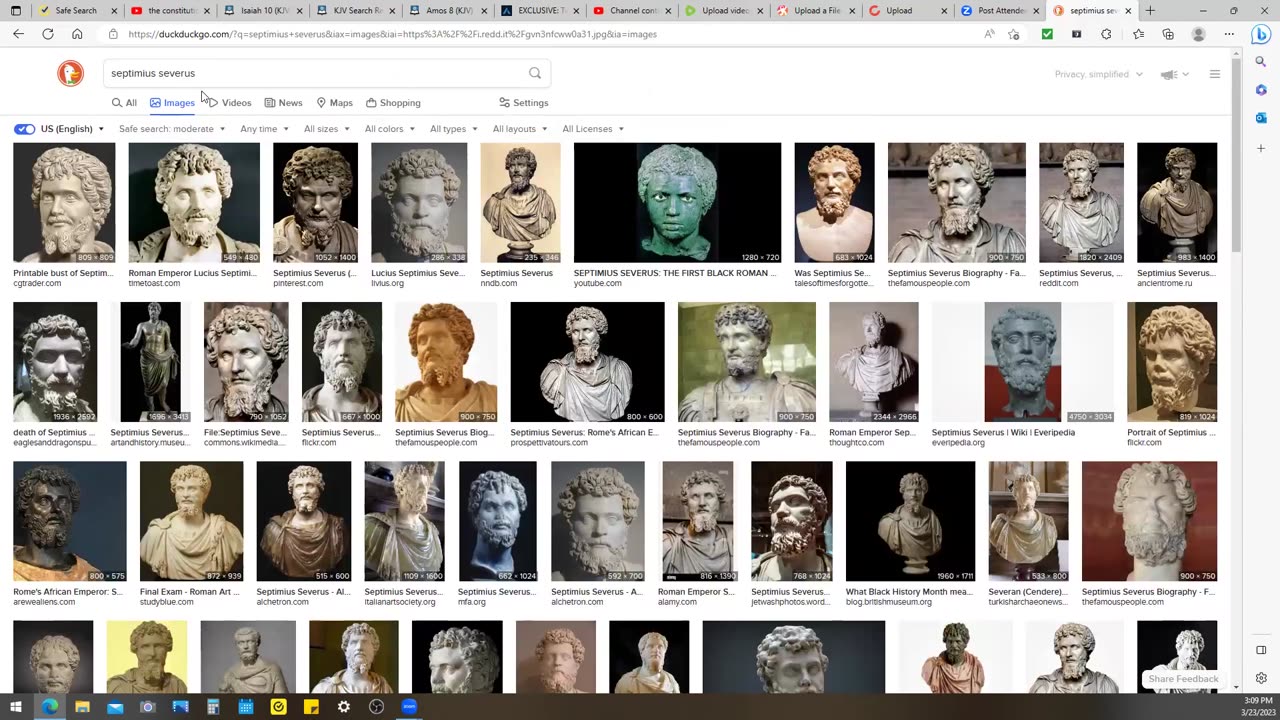Open the Bing chat sidebar icon
The image size is (1280, 720).
click(1261, 34)
